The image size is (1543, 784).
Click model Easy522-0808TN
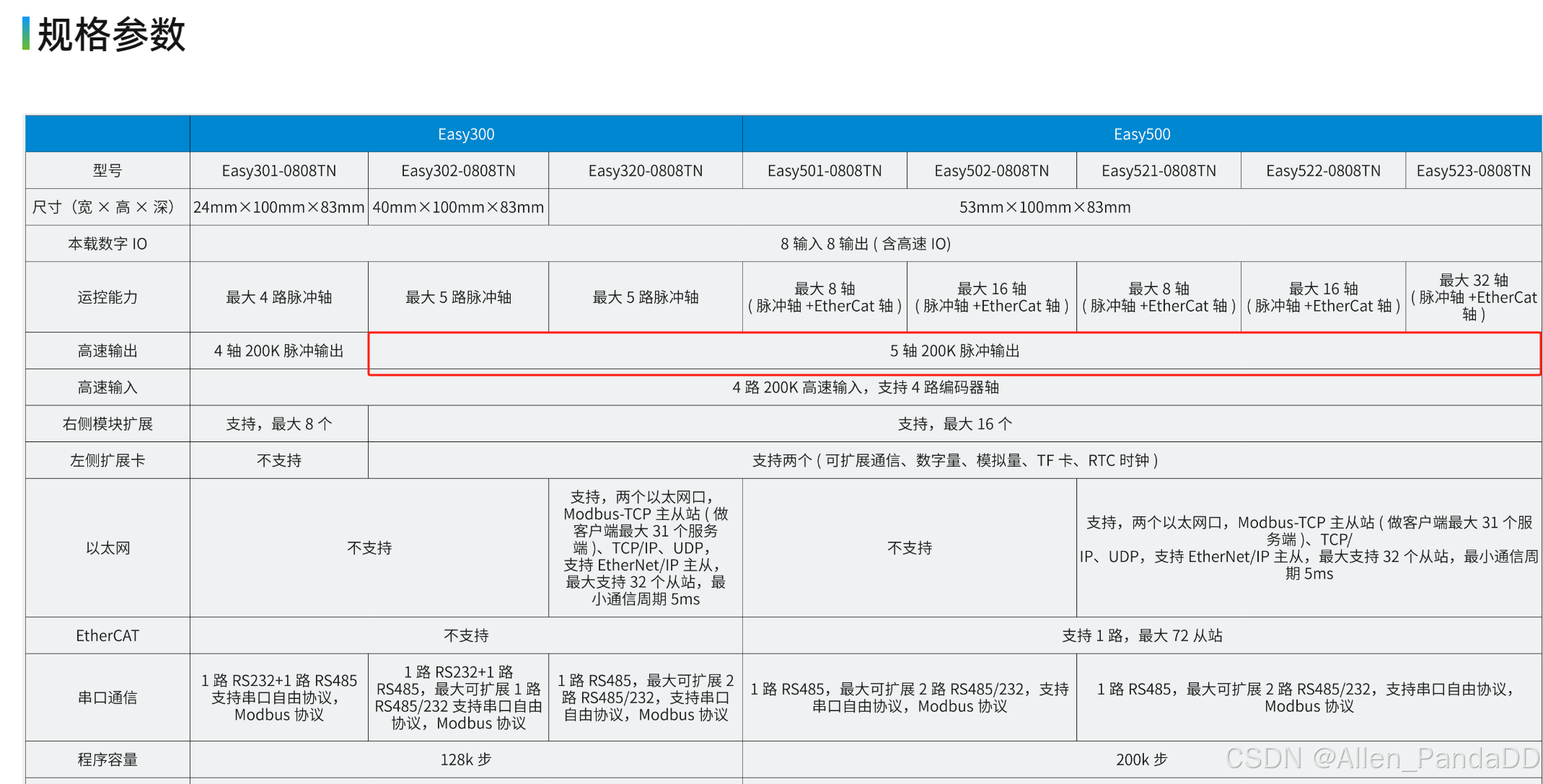tap(1323, 171)
